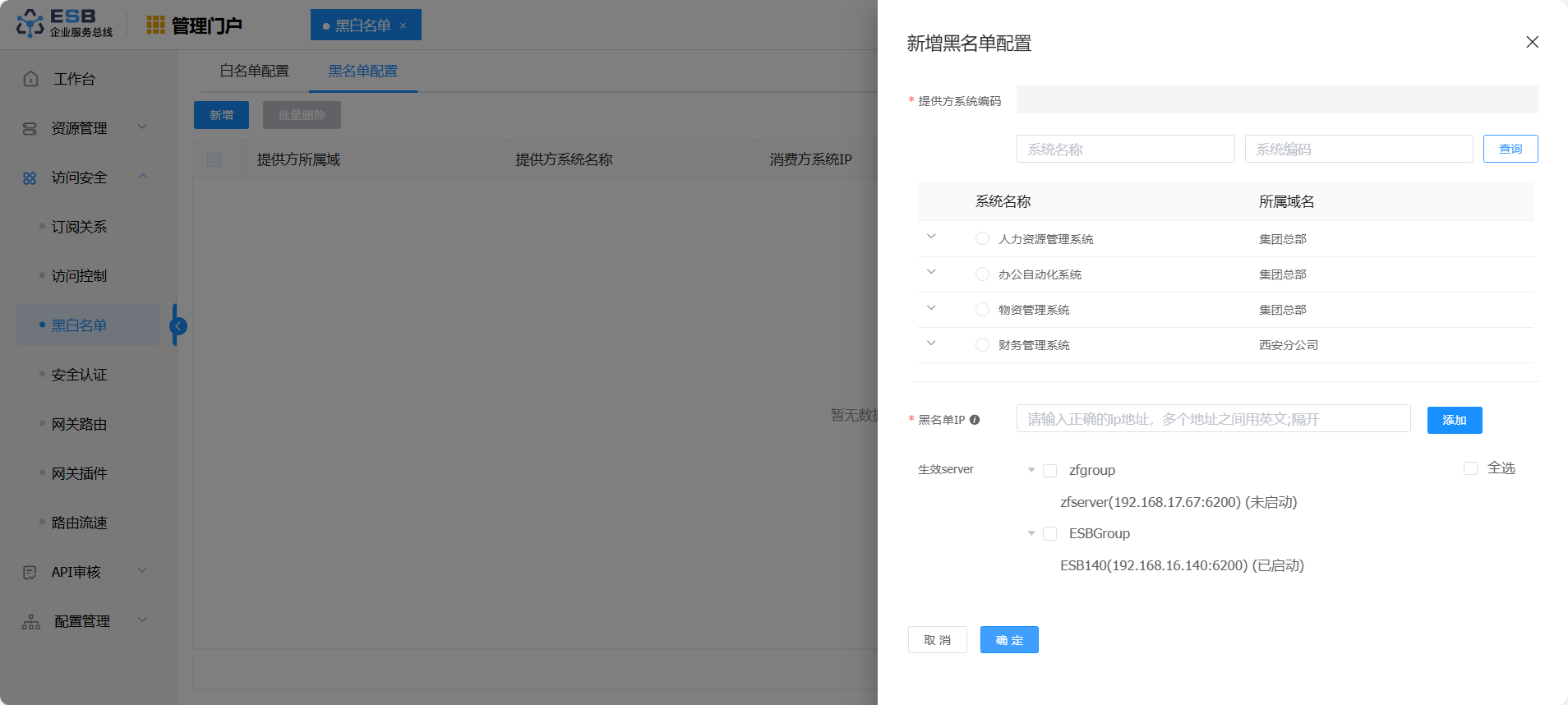Enable the 全选 checkbox

1470,468
